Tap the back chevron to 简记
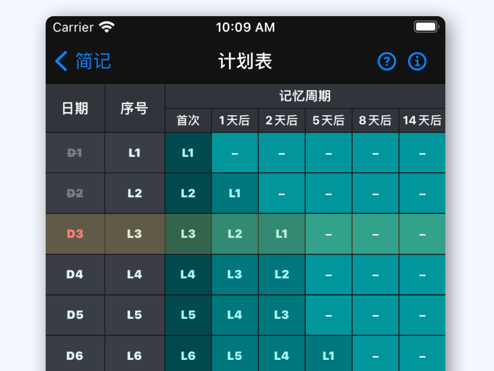The image size is (494, 371). click(61, 61)
